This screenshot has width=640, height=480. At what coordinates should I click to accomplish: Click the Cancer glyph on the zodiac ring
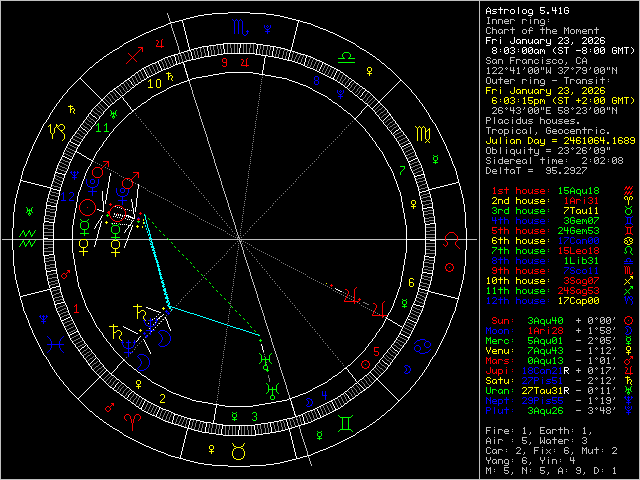click(424, 346)
